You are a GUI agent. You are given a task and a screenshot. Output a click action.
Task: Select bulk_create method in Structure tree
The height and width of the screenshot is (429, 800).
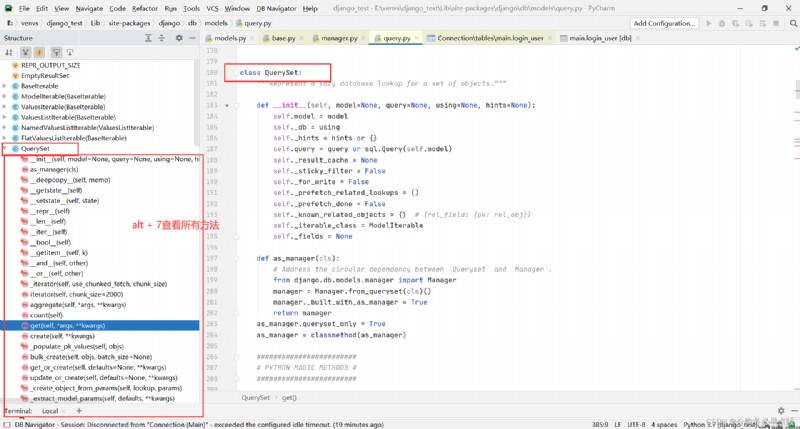(x=91, y=357)
